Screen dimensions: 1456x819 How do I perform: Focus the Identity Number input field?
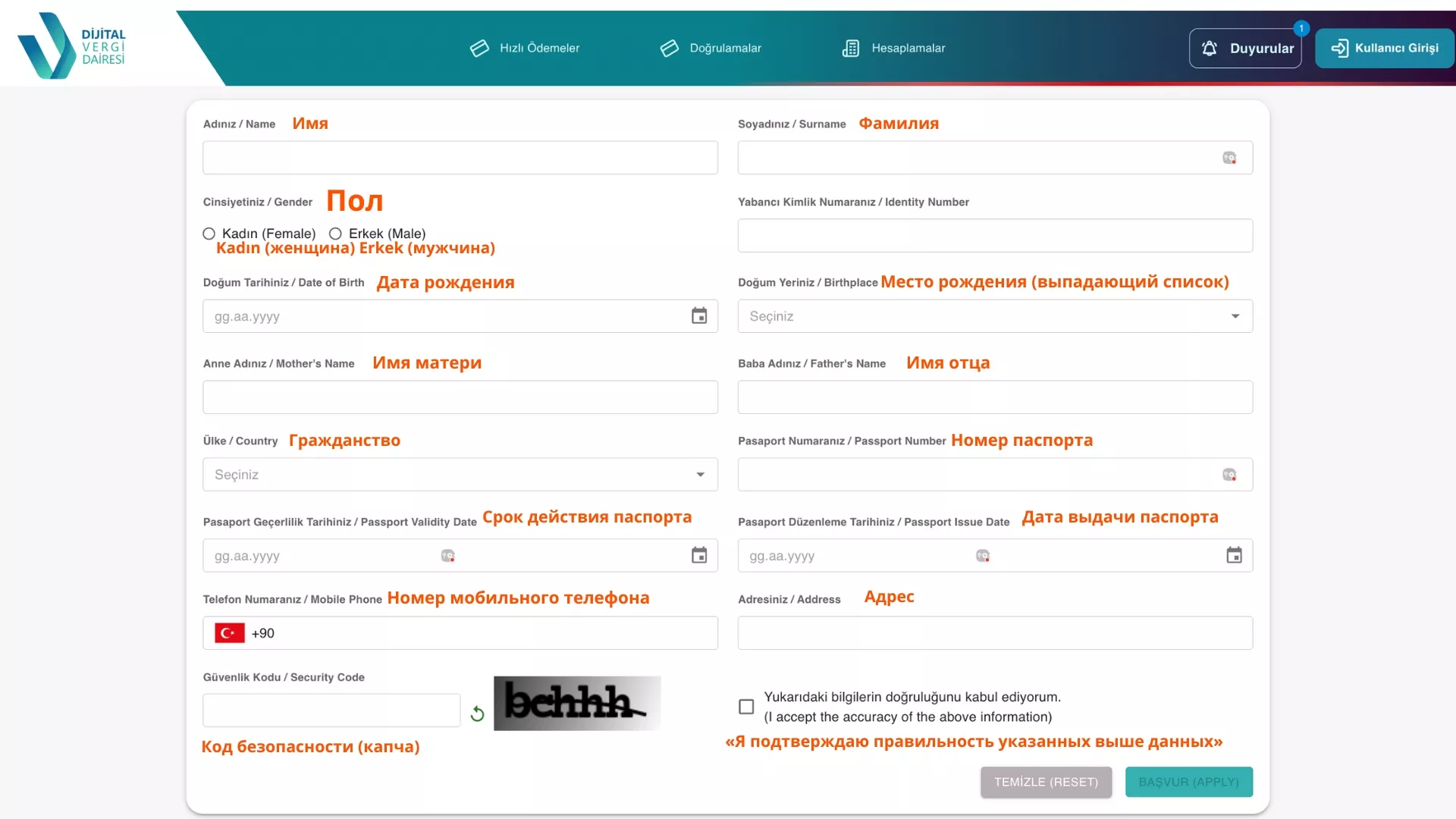click(995, 236)
